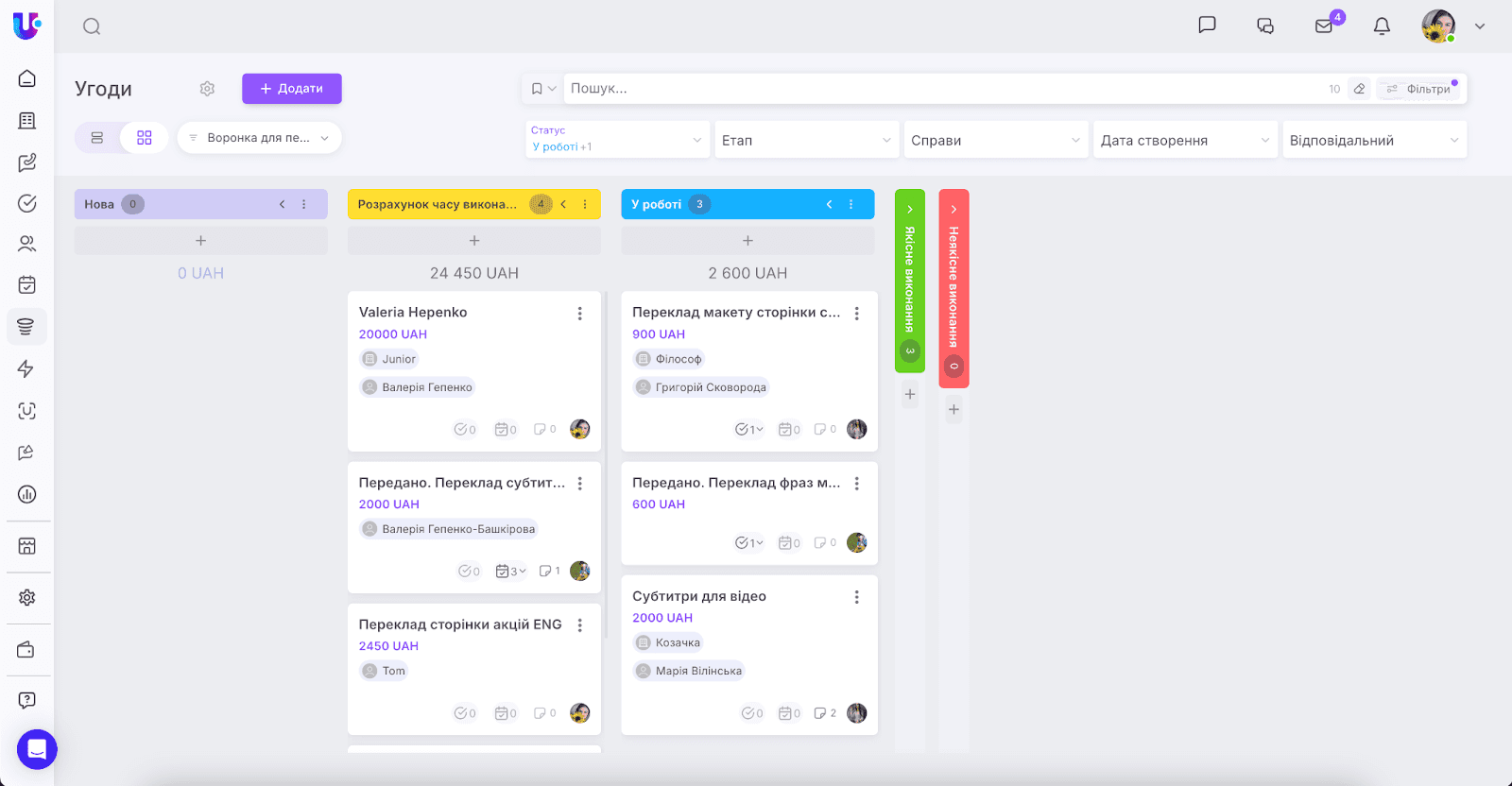This screenshot has height=786, width=1512.
Task: Click the Tom contact tag
Action: (384, 671)
